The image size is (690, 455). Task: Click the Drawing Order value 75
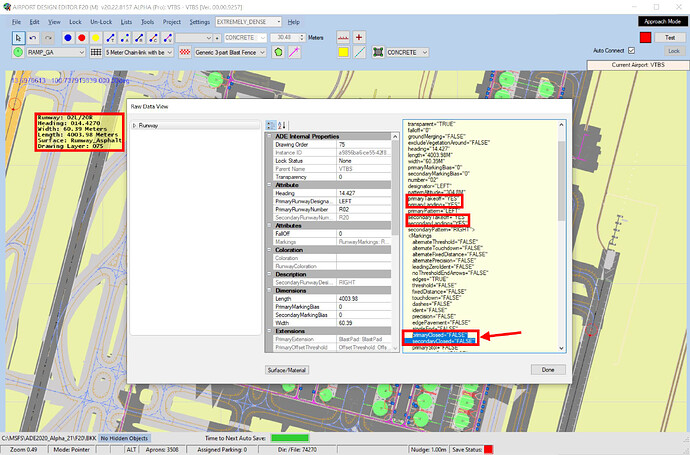364,144
